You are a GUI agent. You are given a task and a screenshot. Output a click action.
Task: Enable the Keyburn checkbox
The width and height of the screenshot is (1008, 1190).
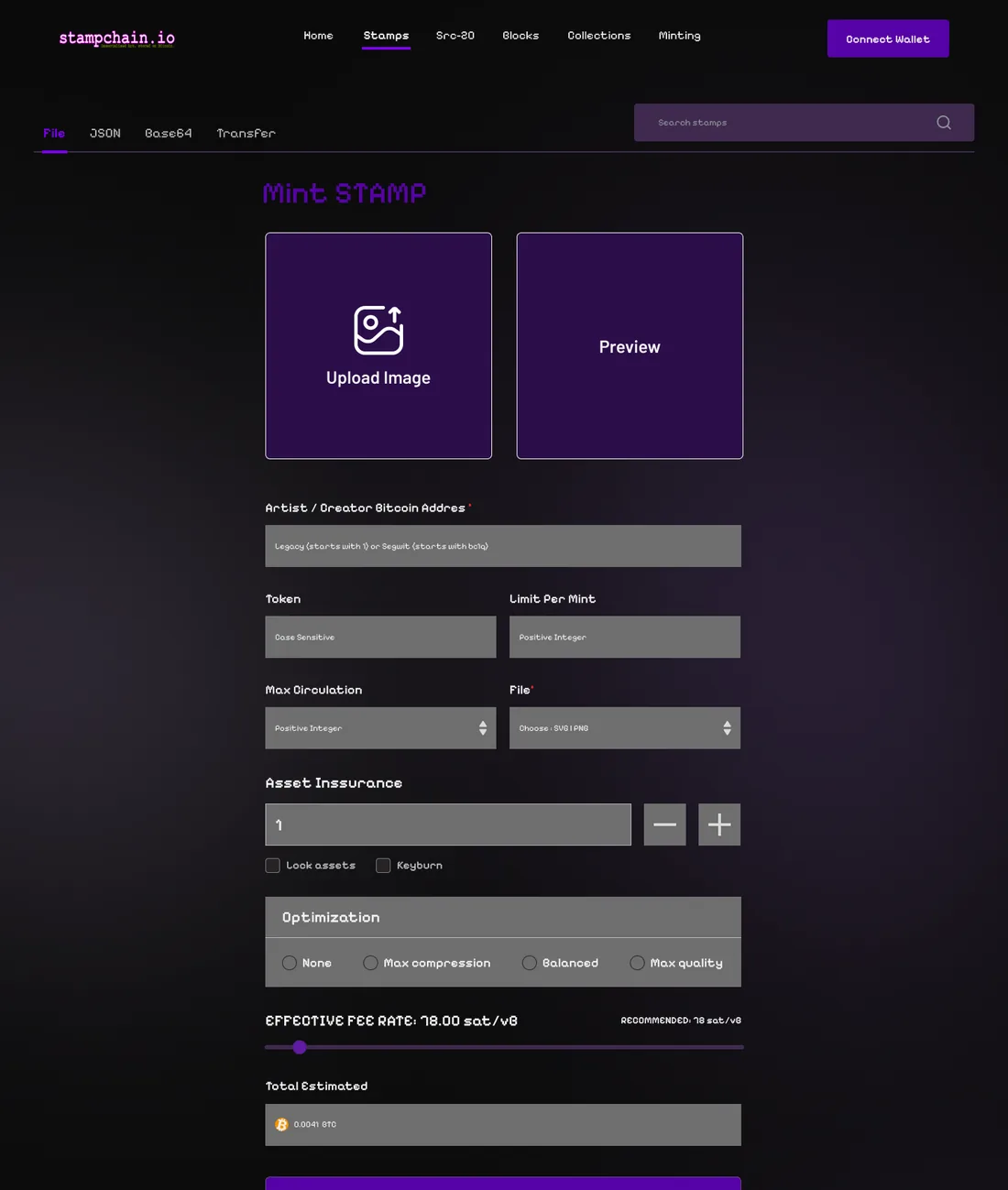[383, 866]
